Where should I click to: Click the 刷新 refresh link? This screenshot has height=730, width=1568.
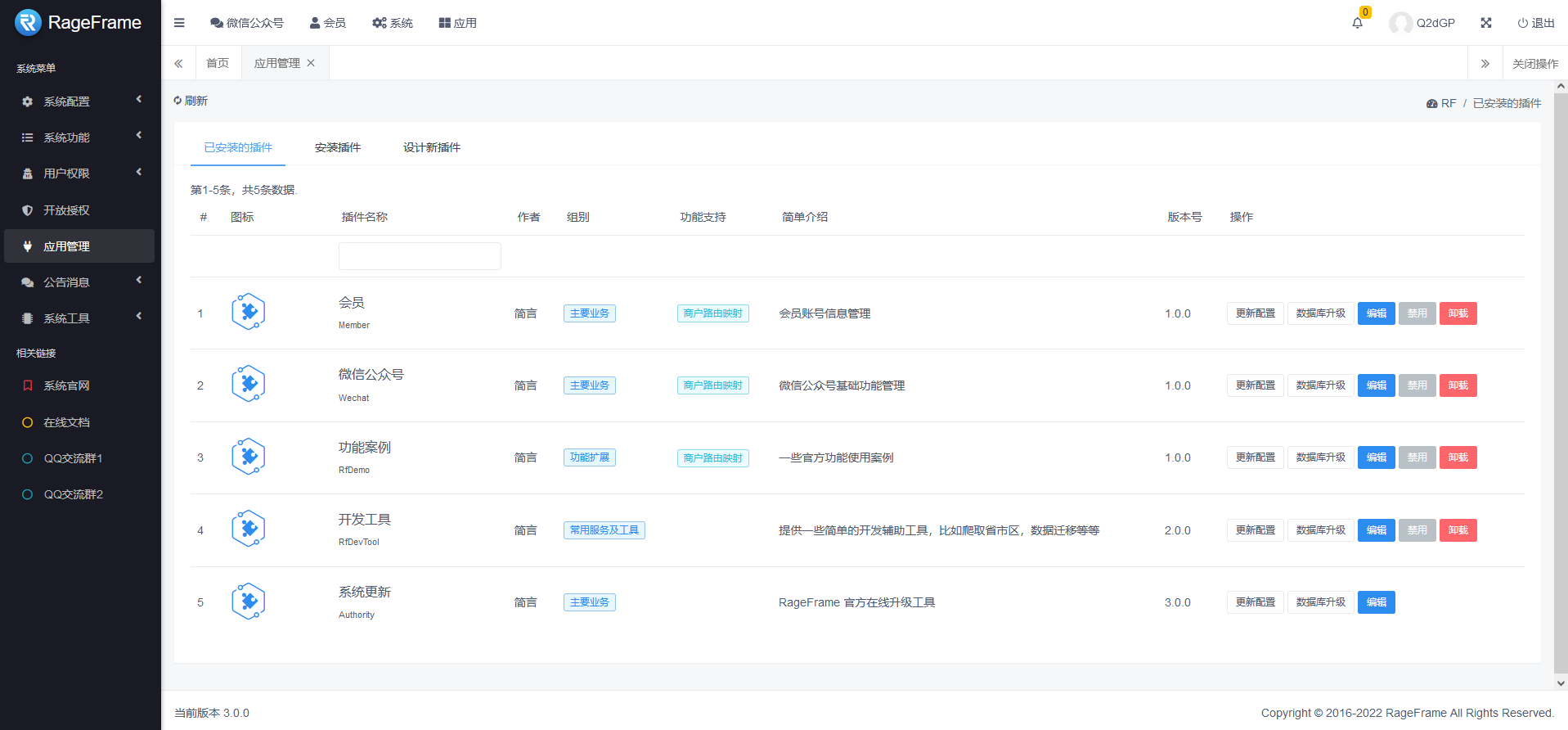pos(191,101)
